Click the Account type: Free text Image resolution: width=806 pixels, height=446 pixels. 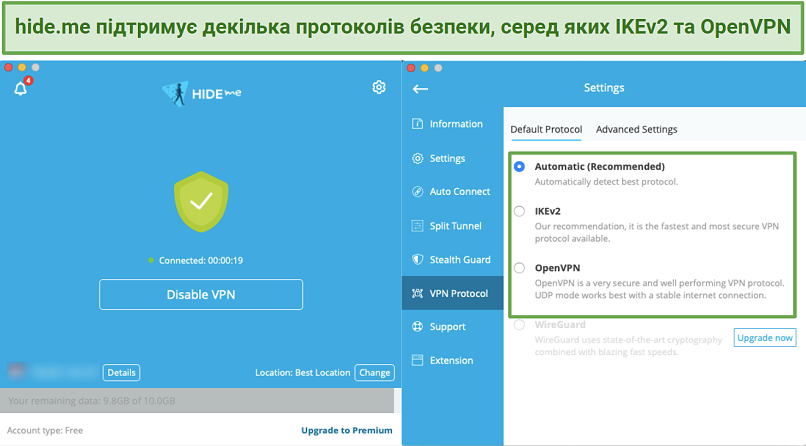[45, 431]
